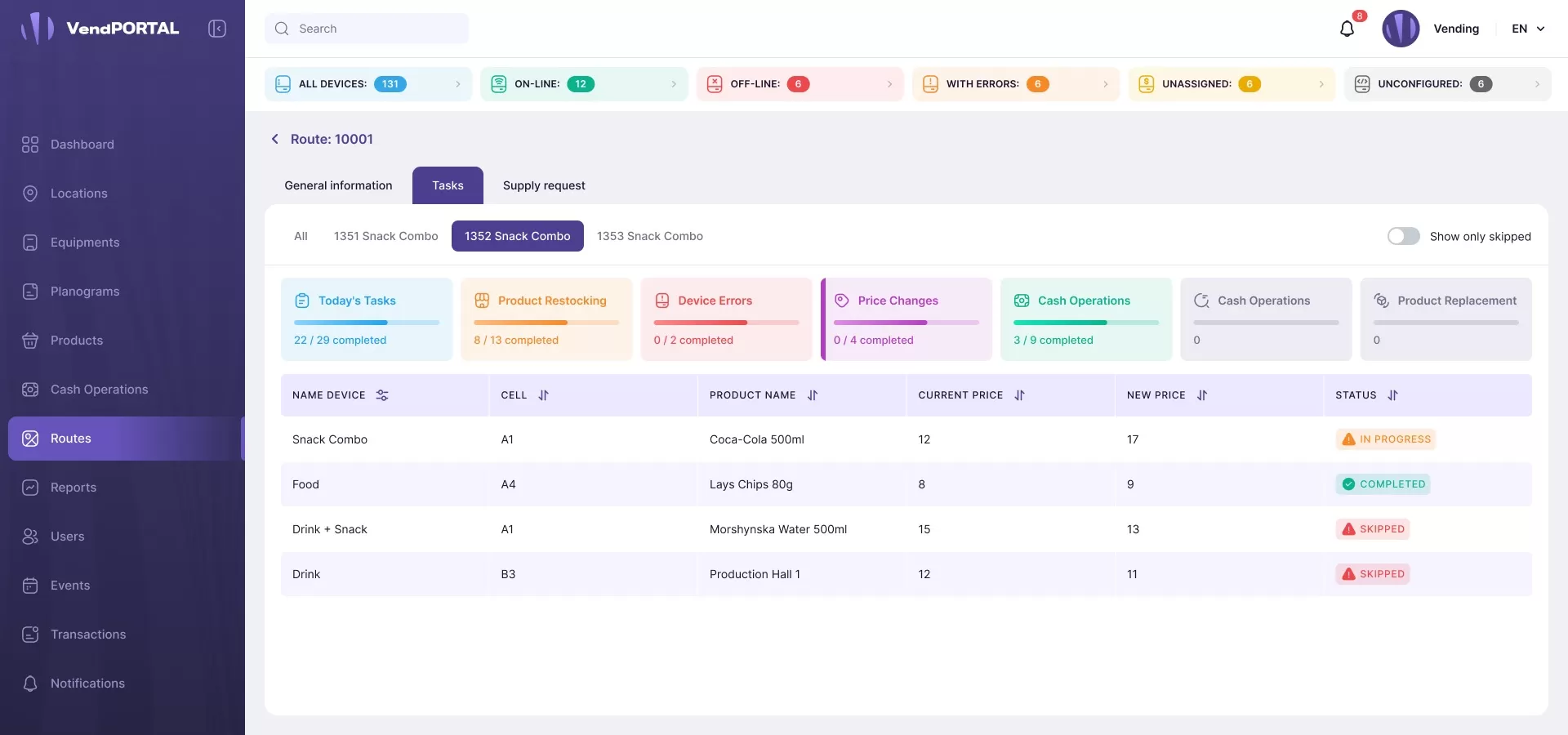Open Planograms from the sidebar
This screenshot has height=735, width=1568.
click(x=85, y=292)
